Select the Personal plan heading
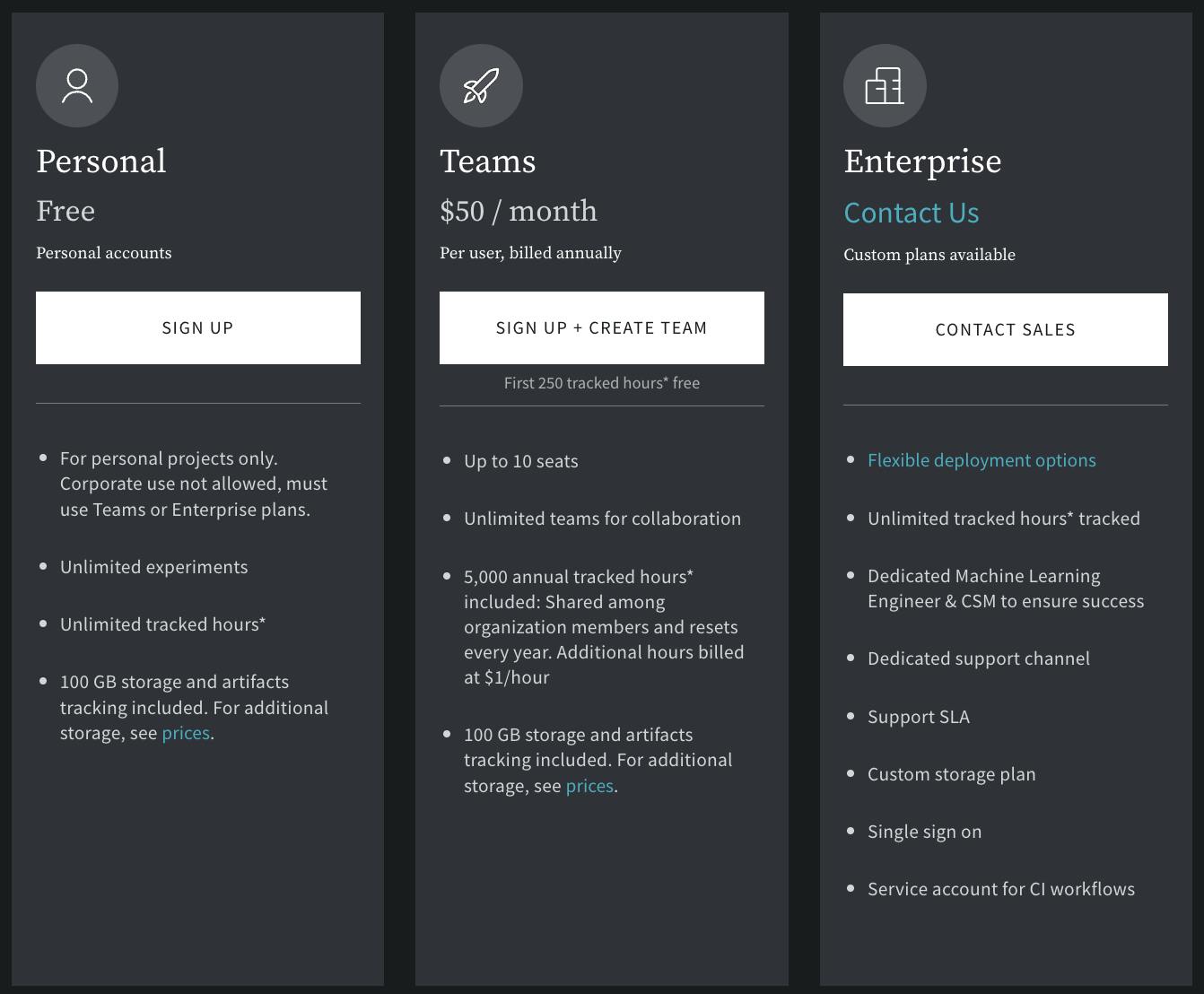Image resolution: width=1204 pixels, height=994 pixels. pyautogui.click(x=101, y=161)
